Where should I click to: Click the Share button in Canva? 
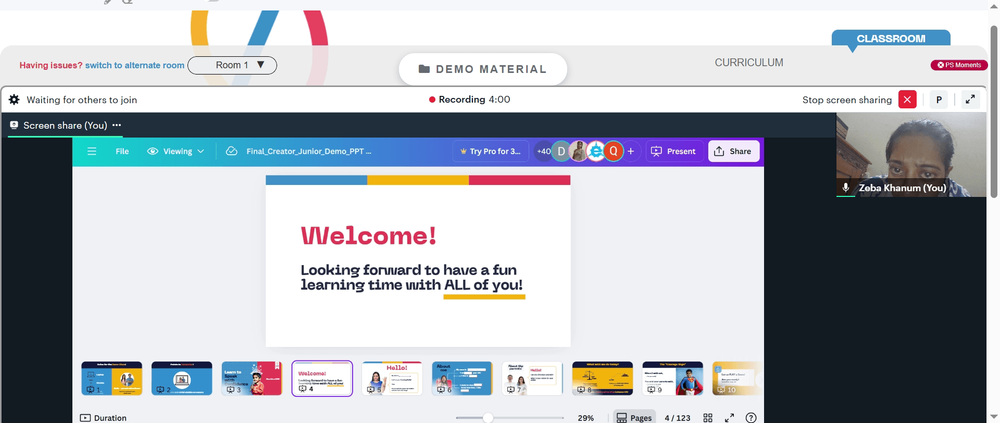[733, 151]
